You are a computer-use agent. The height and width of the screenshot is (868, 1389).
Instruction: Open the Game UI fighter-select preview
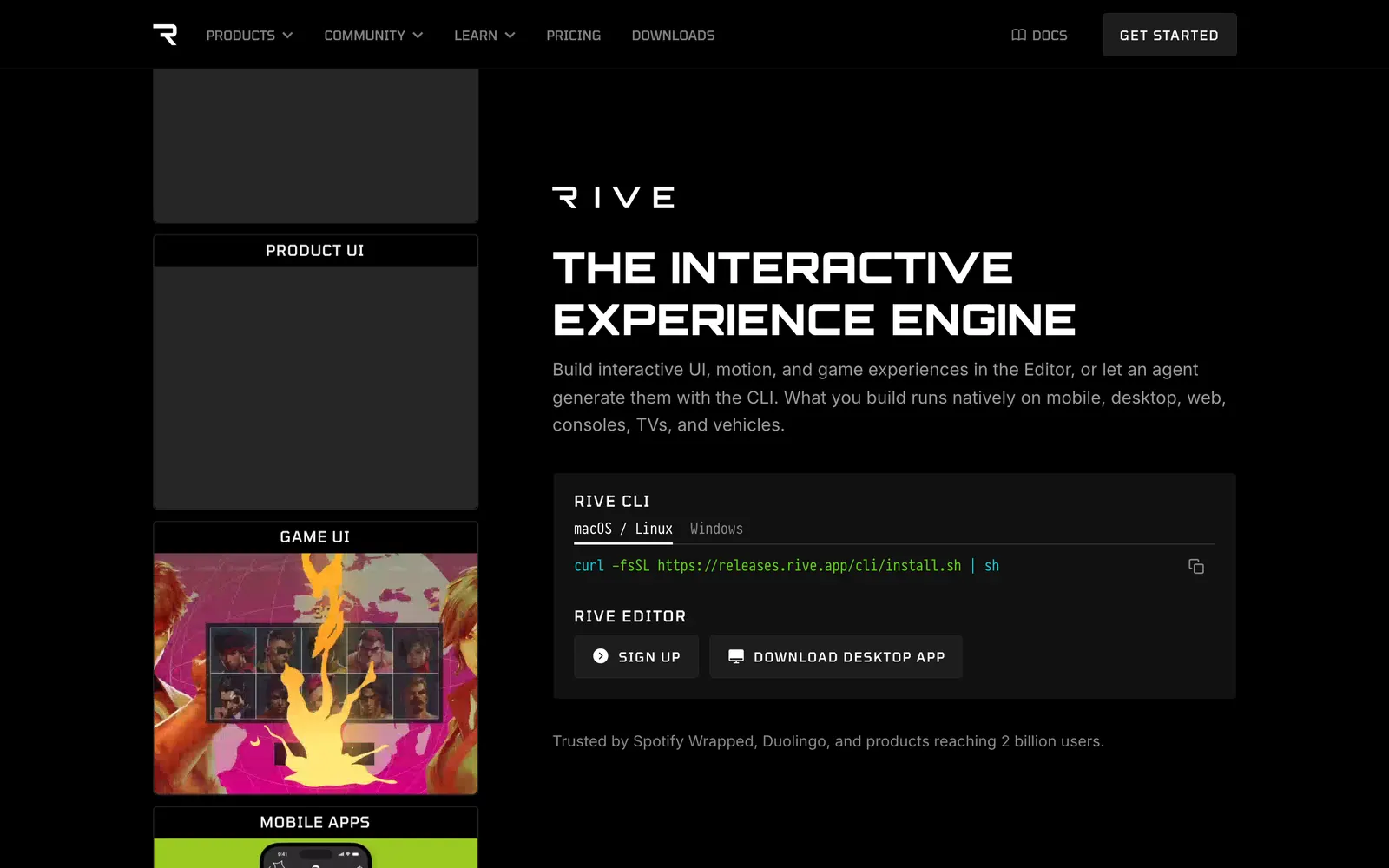[x=315, y=674]
